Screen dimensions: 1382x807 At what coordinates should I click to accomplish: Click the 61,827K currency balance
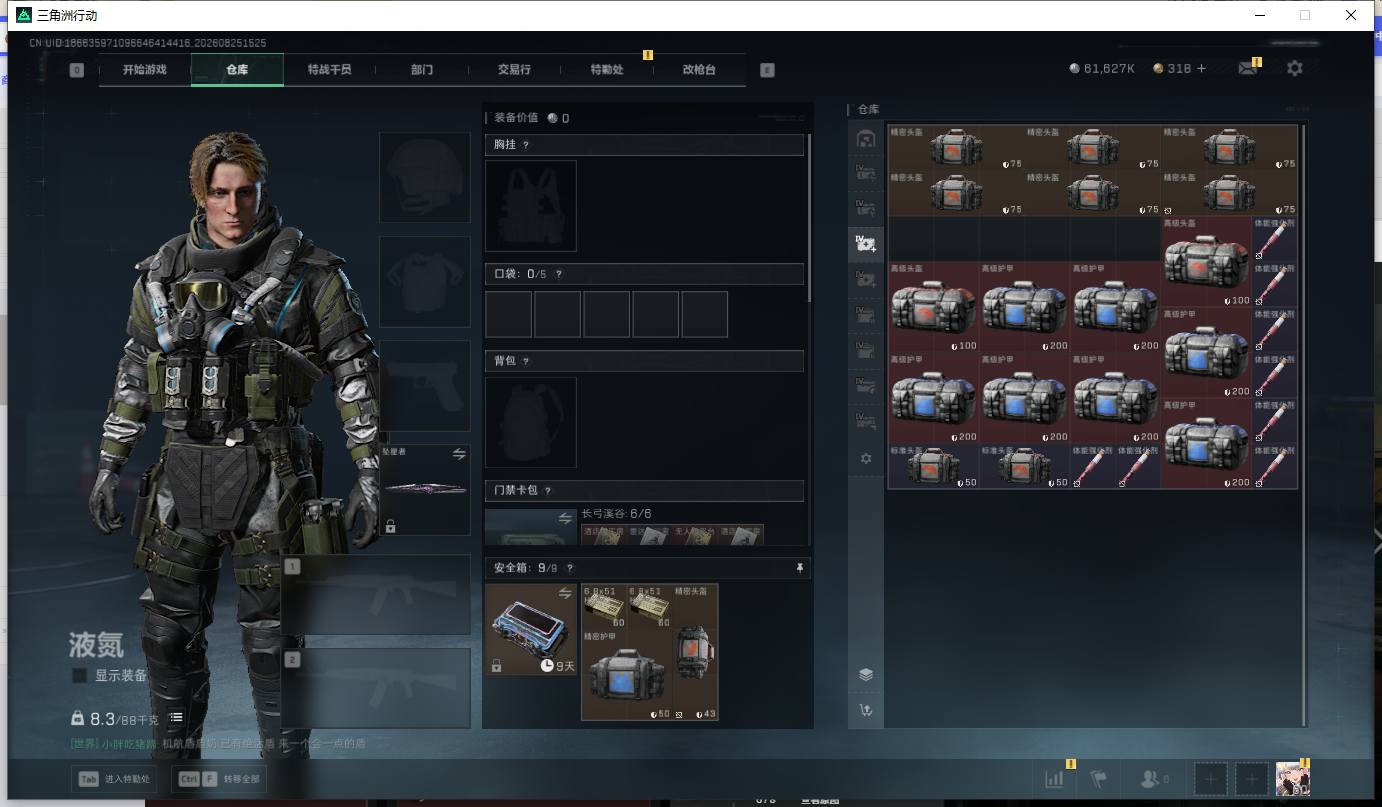[x=1102, y=69]
